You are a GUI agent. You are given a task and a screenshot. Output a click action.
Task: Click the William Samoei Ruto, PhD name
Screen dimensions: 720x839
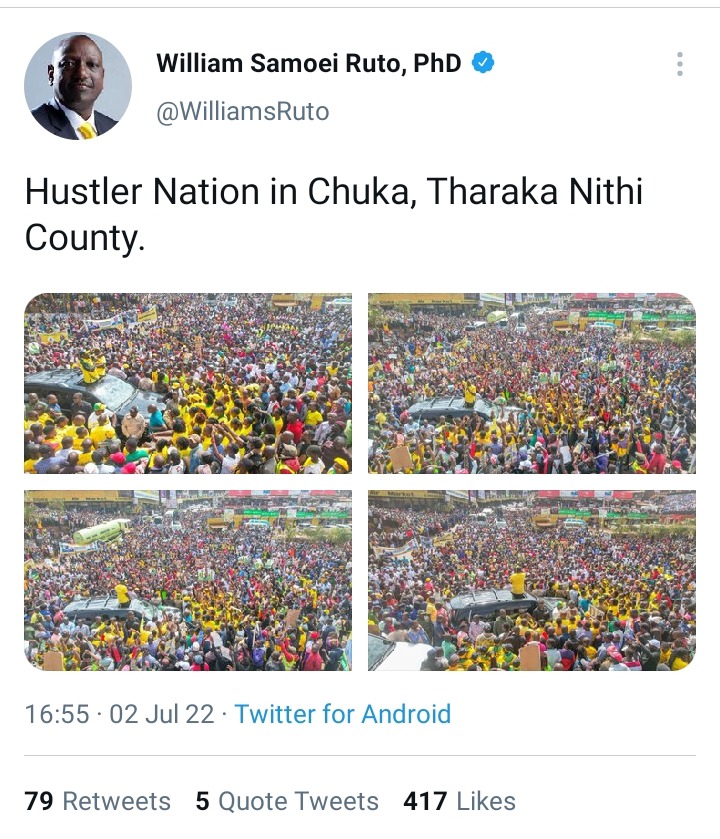(309, 63)
